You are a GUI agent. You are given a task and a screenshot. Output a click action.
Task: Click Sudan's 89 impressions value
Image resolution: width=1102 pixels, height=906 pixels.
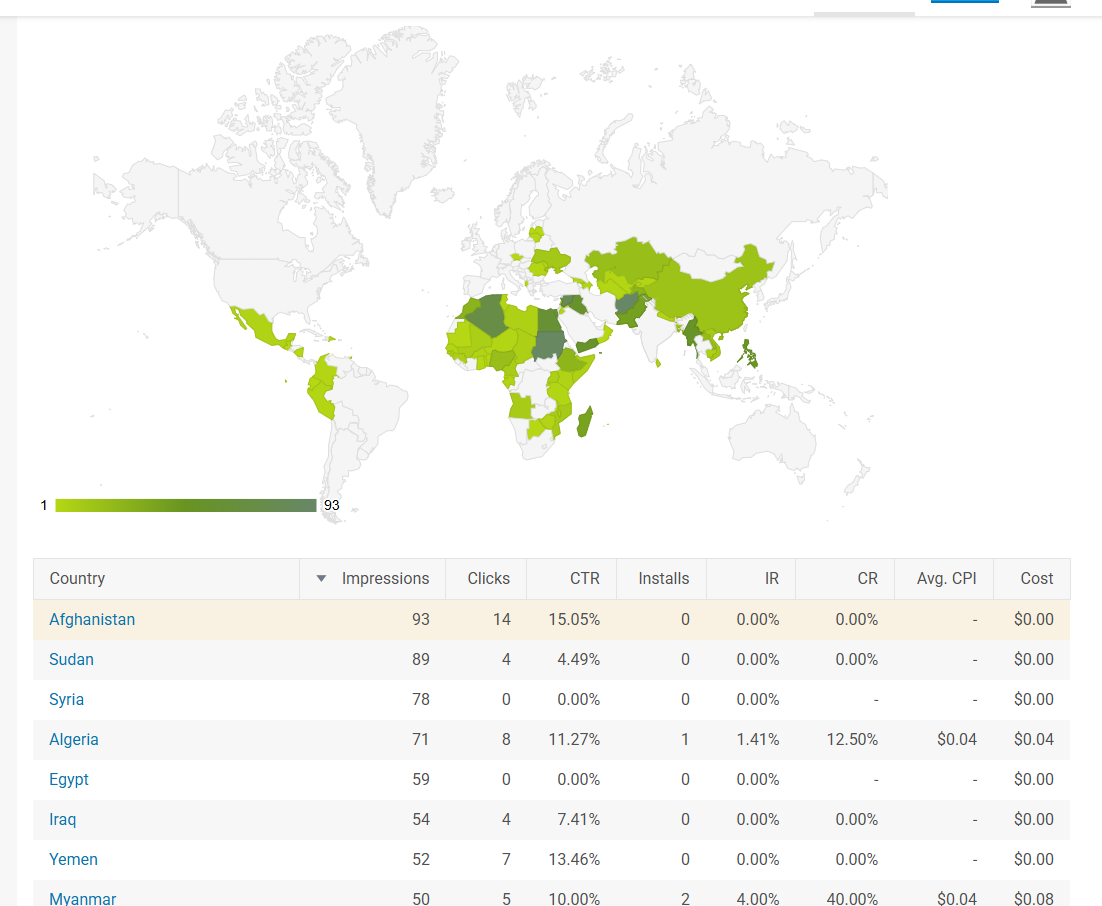click(x=421, y=659)
